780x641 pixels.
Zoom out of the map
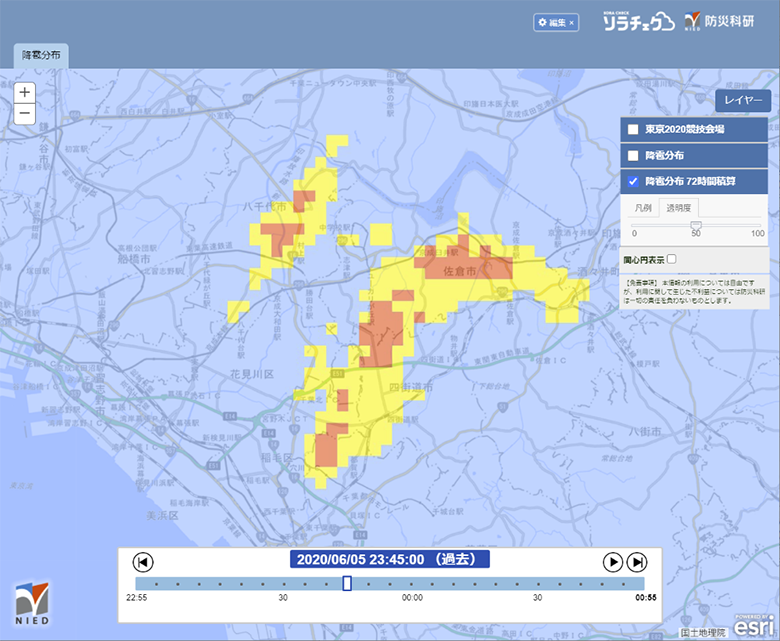pos(25,114)
